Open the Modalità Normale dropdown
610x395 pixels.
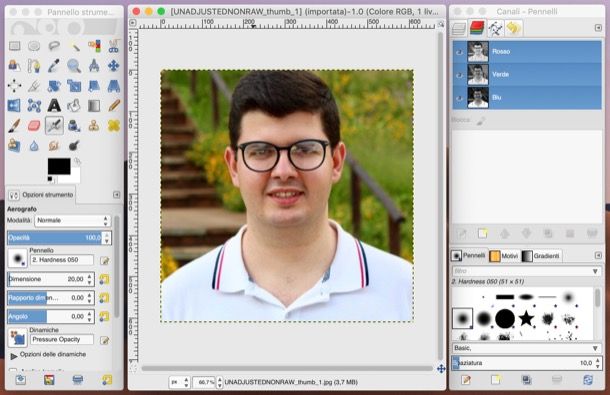click(x=73, y=221)
